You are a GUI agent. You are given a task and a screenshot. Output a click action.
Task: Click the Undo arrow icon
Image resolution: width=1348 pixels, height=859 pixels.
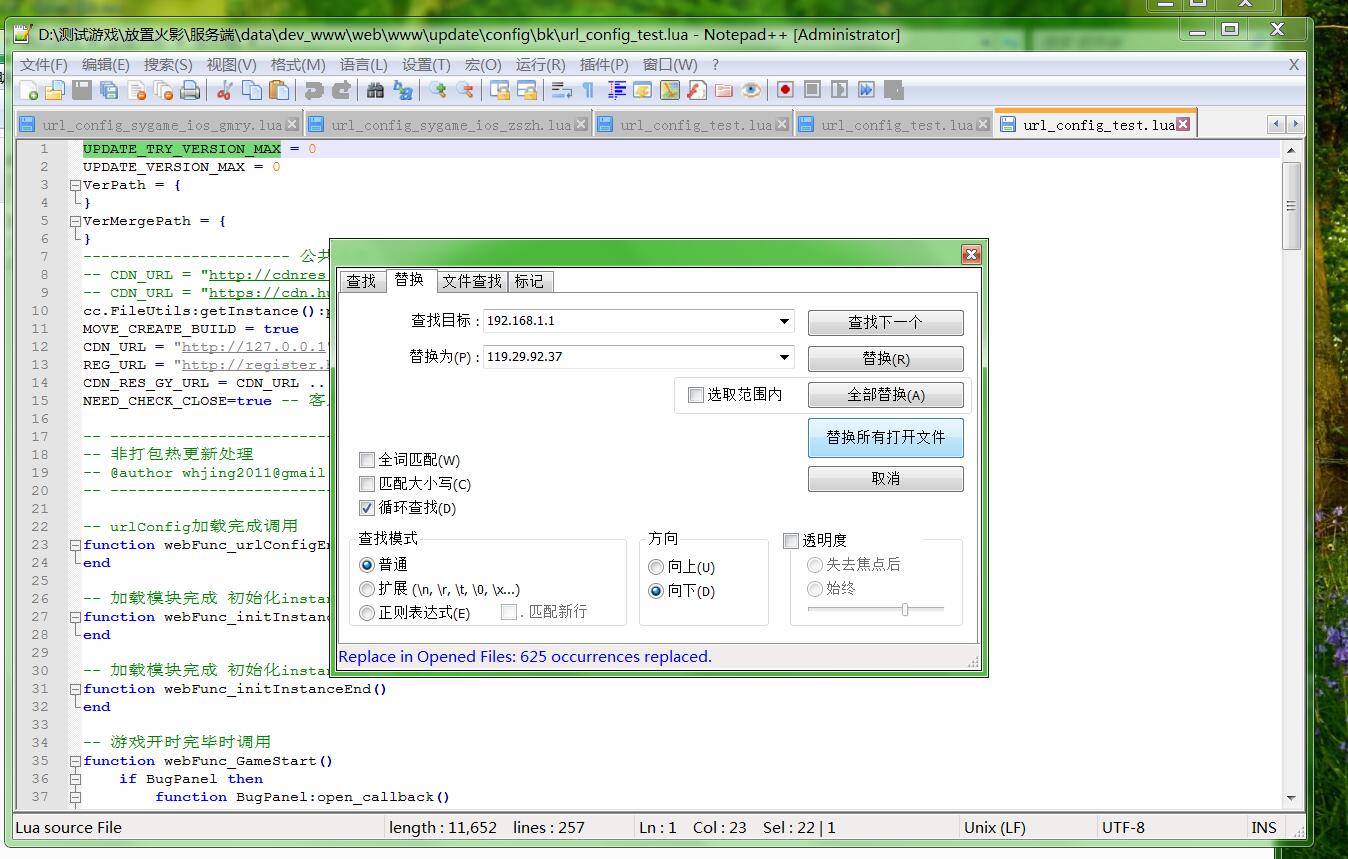pyautogui.click(x=314, y=91)
